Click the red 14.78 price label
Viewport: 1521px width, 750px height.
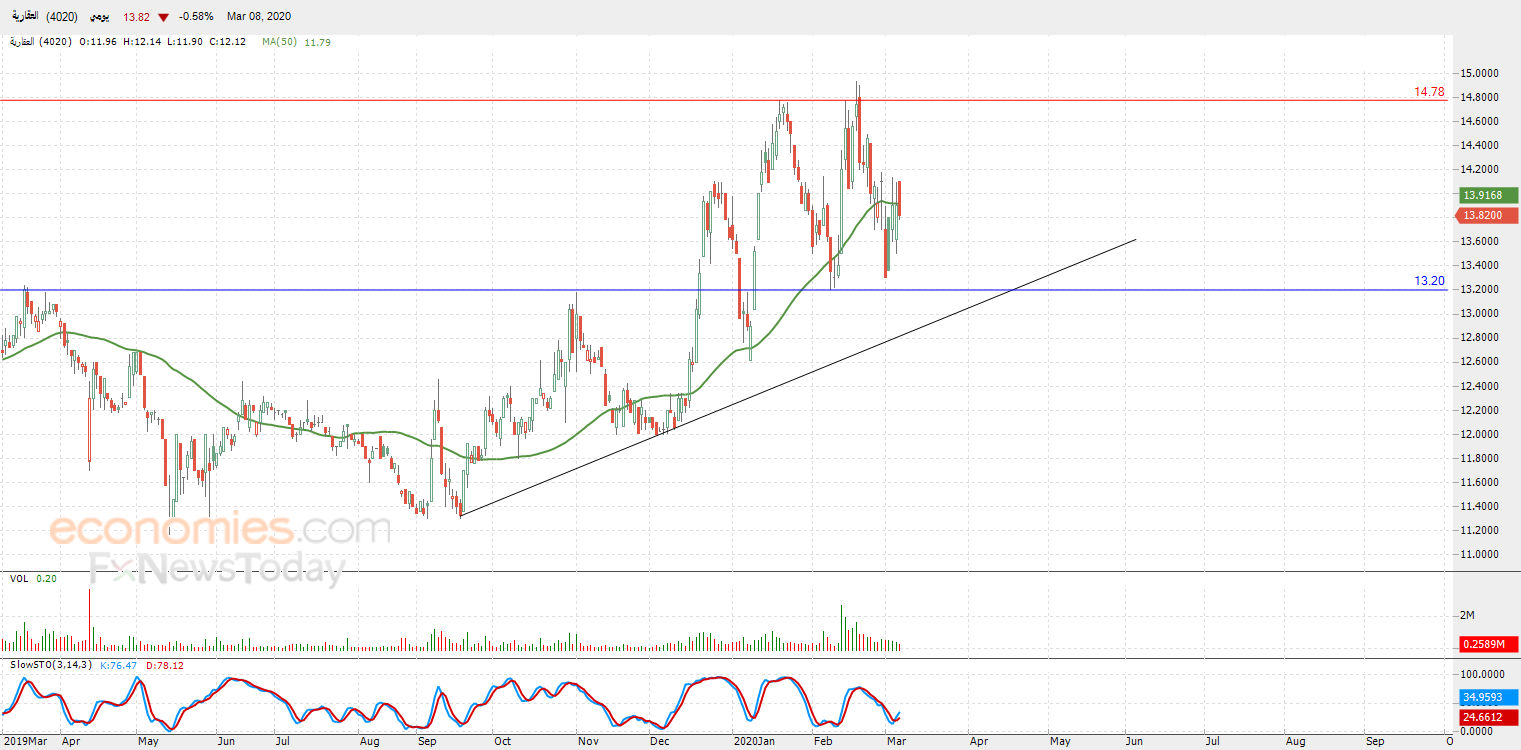click(x=1429, y=92)
